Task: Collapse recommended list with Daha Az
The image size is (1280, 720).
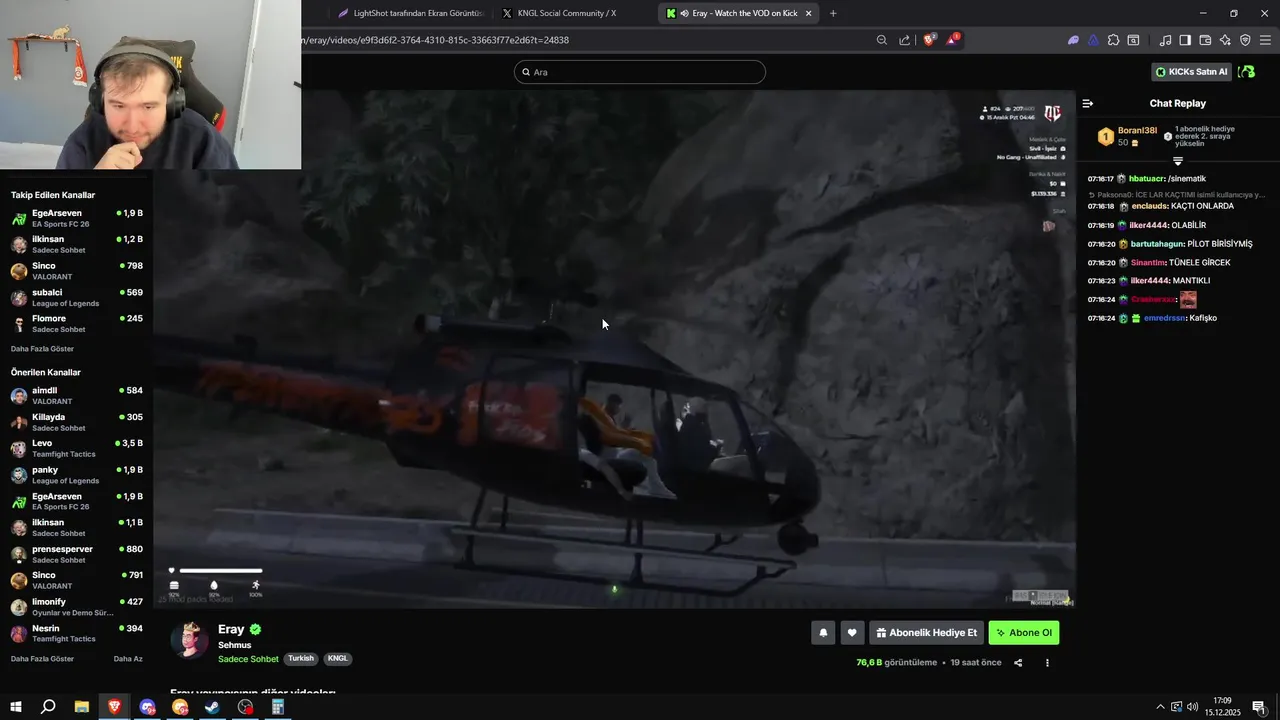Action: click(128, 659)
